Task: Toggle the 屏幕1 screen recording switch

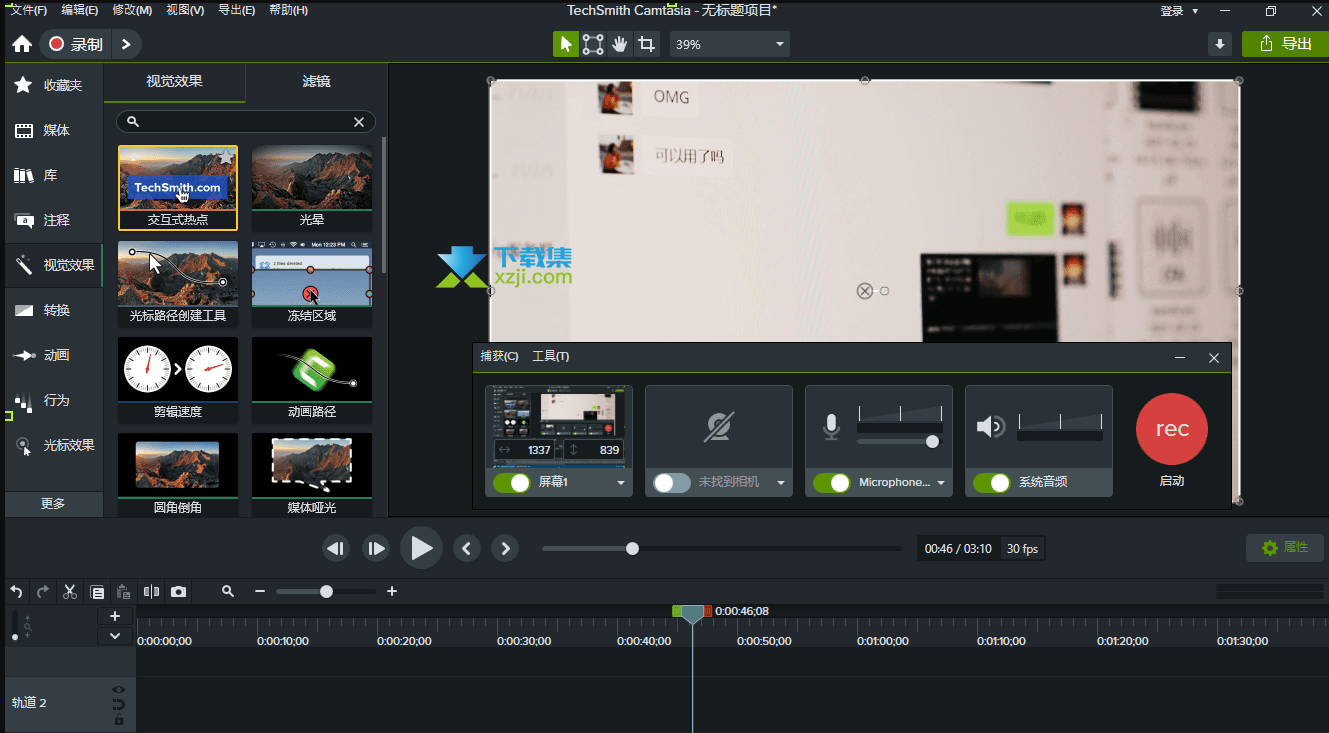Action: click(x=511, y=483)
